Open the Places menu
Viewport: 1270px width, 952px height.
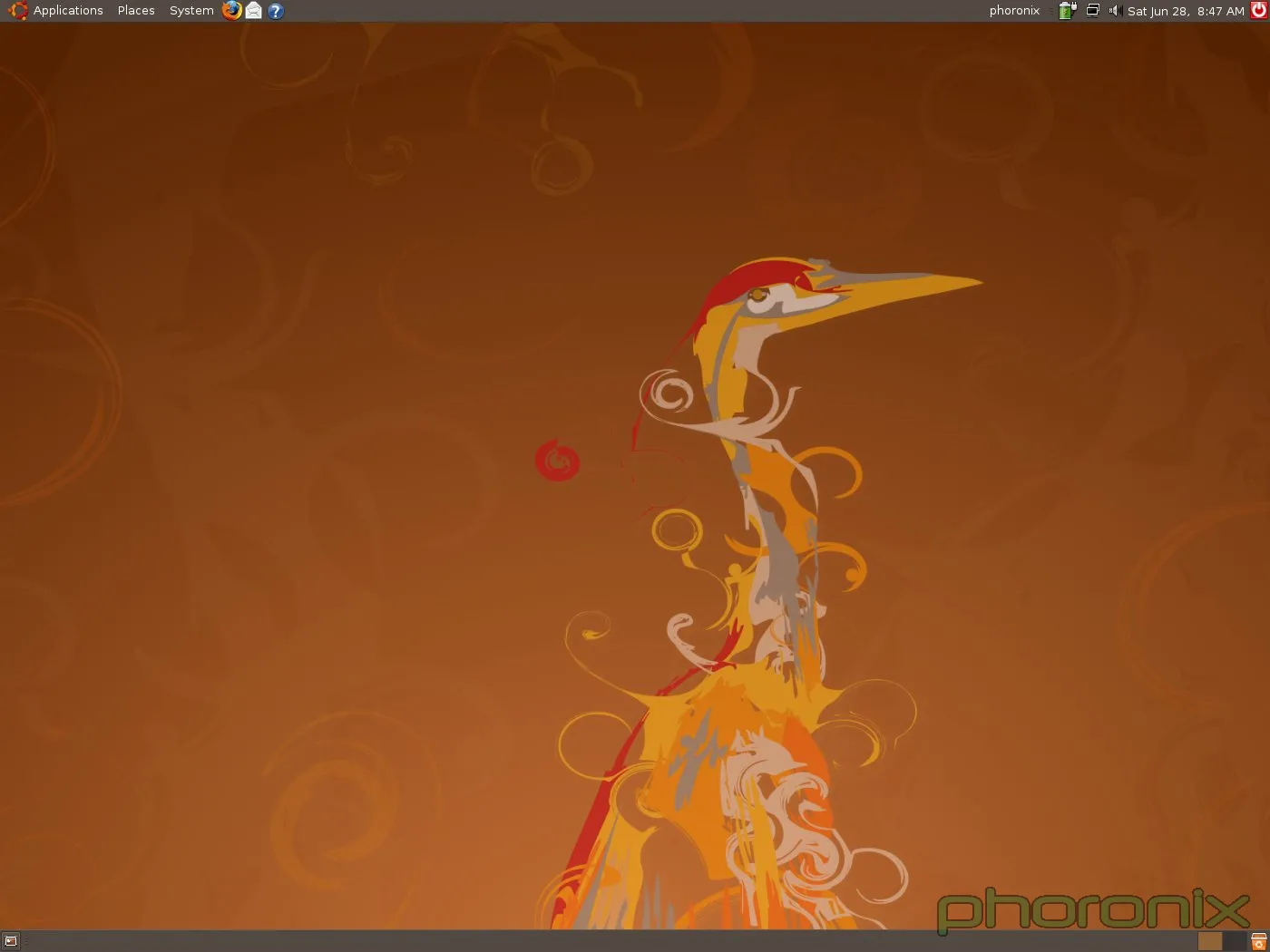coord(136,11)
